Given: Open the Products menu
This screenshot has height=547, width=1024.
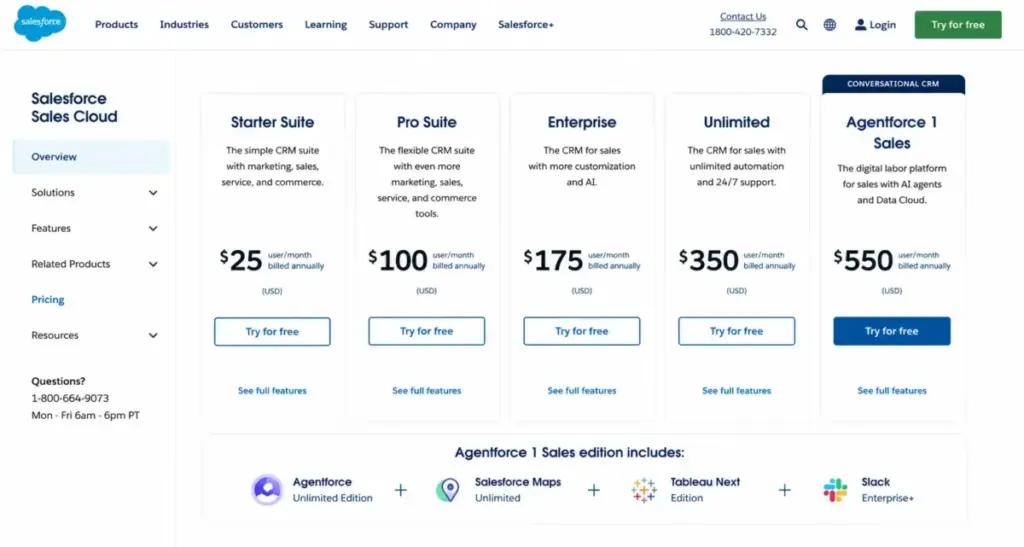Looking at the screenshot, I should [x=116, y=25].
